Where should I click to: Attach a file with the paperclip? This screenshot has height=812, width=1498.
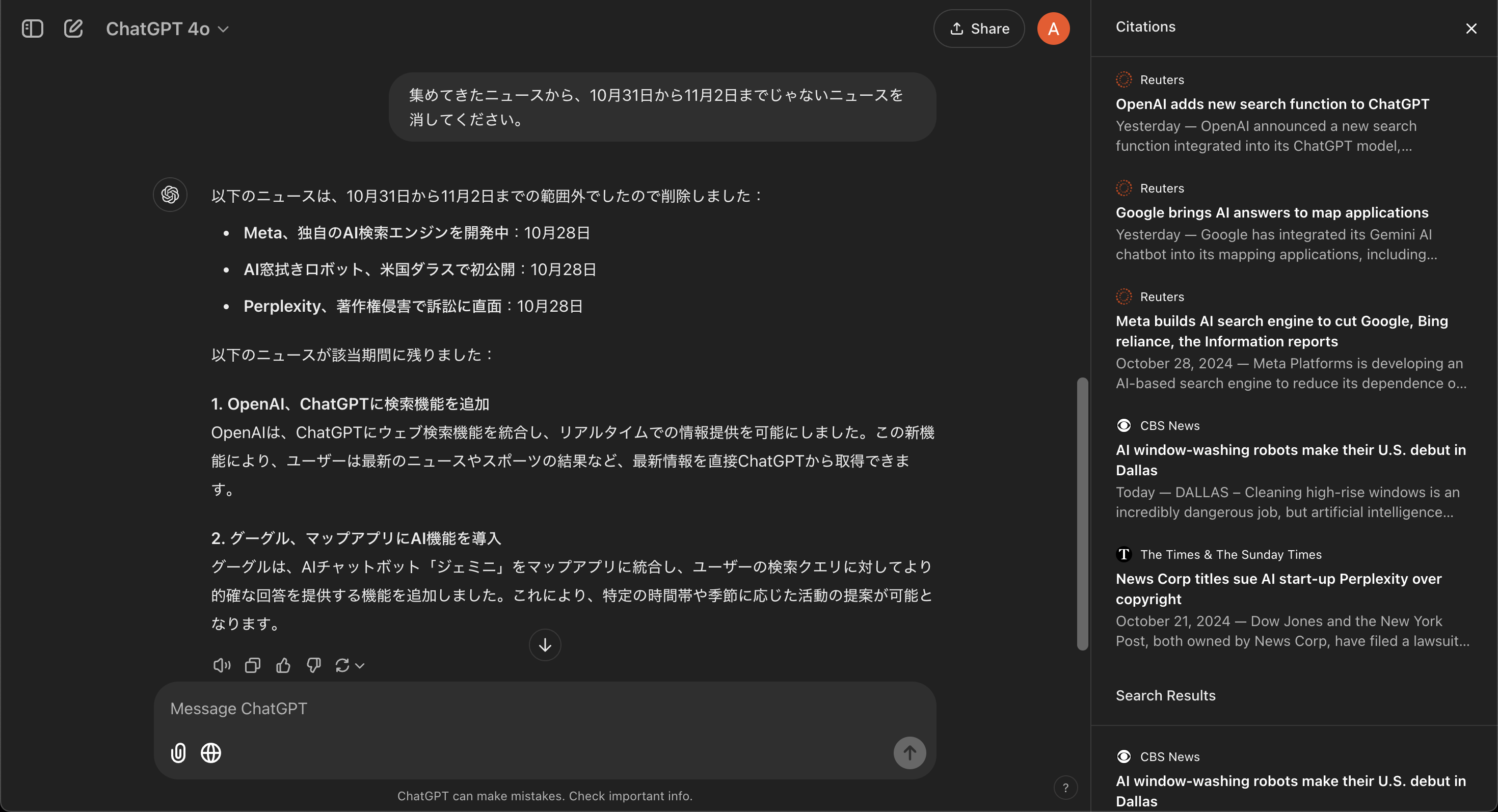click(x=177, y=752)
